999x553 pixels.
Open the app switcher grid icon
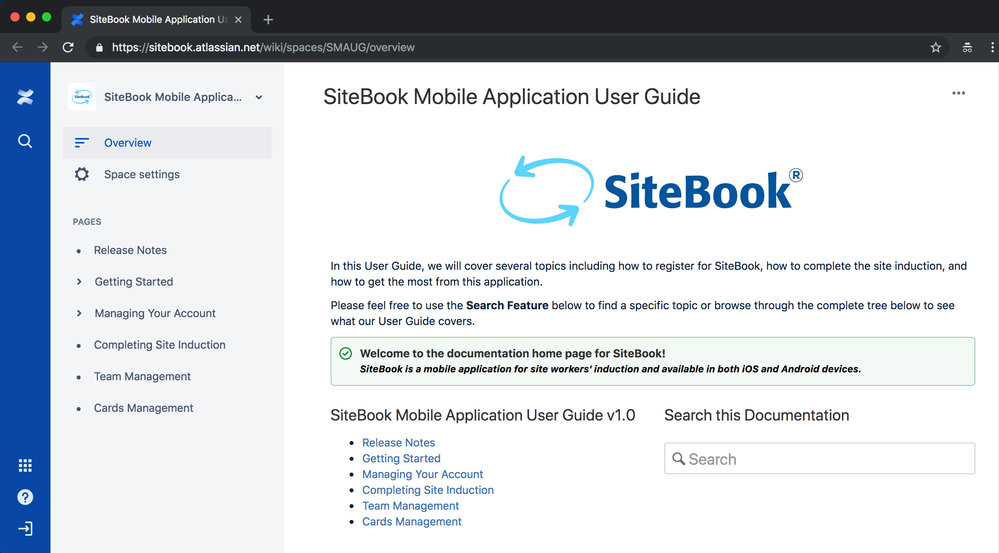(25, 466)
